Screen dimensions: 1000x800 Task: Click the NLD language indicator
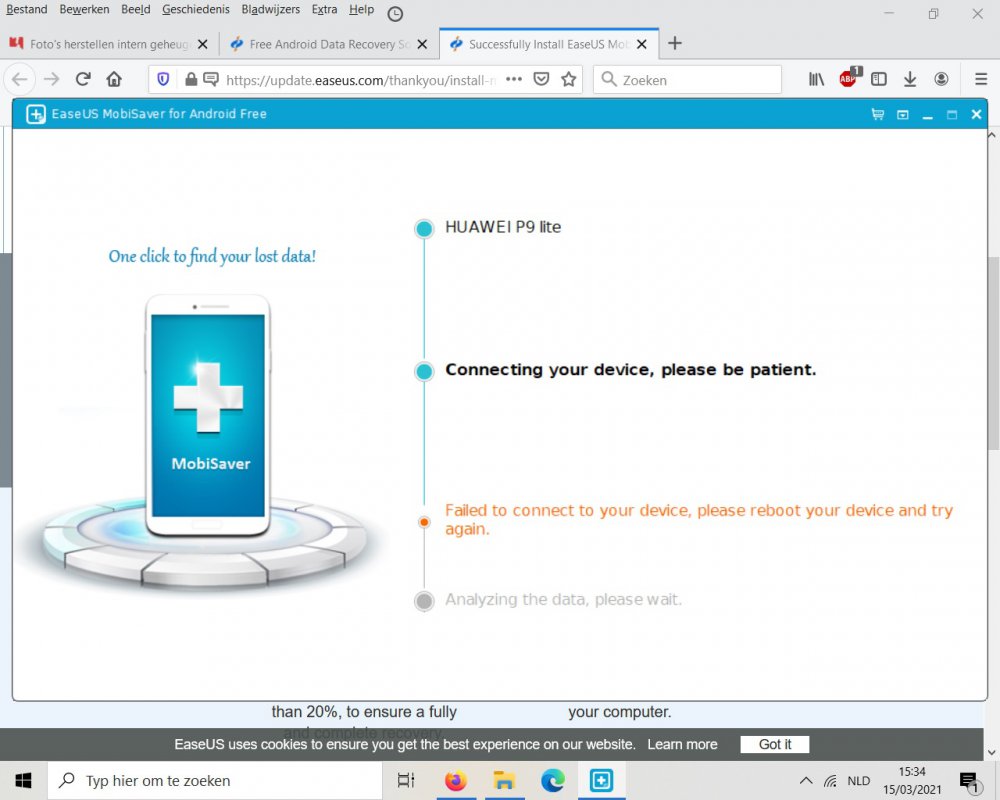pos(858,781)
